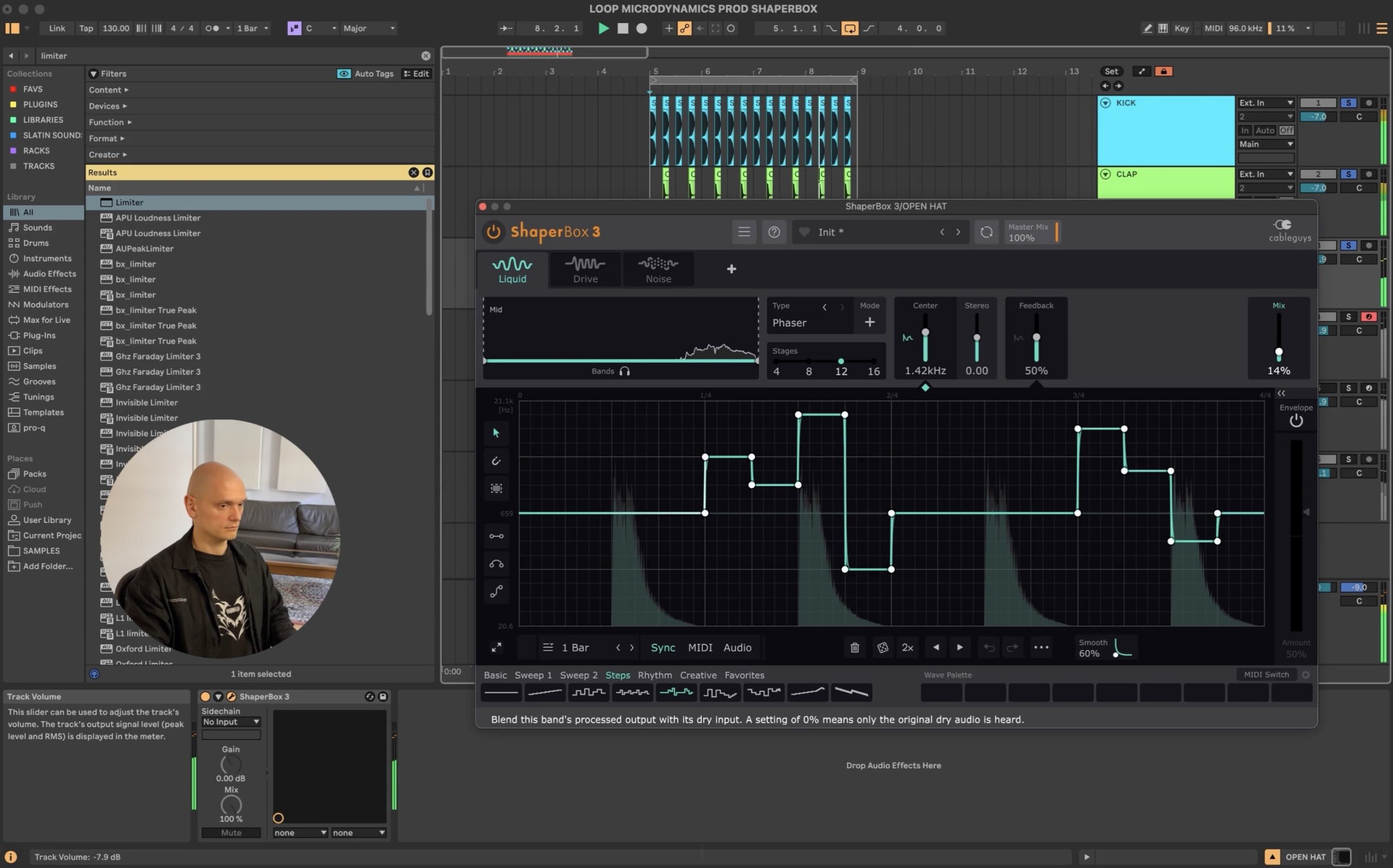The width and height of the screenshot is (1393, 868).
Task: Click the Audio trigger mode button
Action: coord(737,648)
